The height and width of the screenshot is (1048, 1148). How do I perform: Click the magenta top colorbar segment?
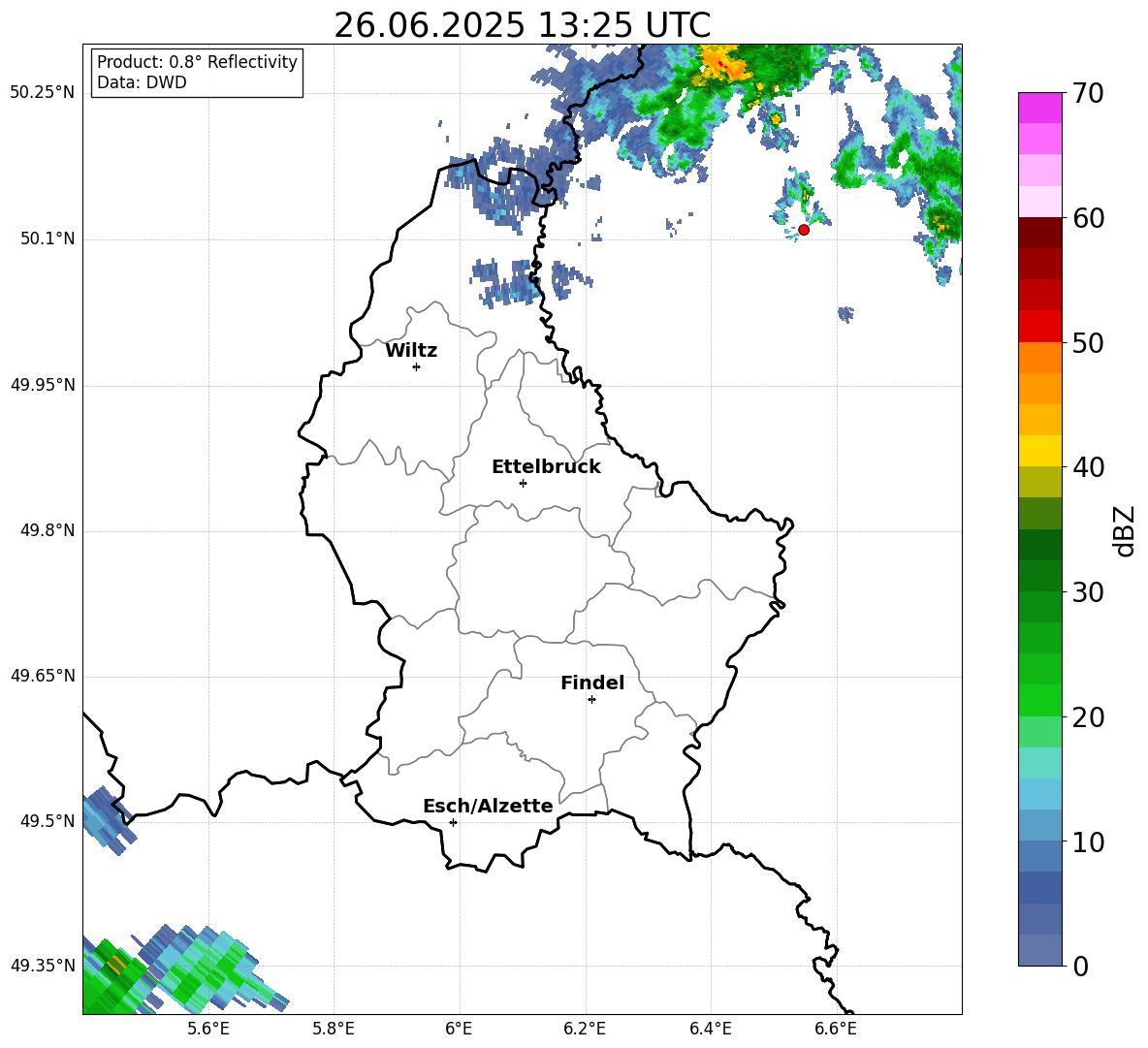(x=1039, y=108)
